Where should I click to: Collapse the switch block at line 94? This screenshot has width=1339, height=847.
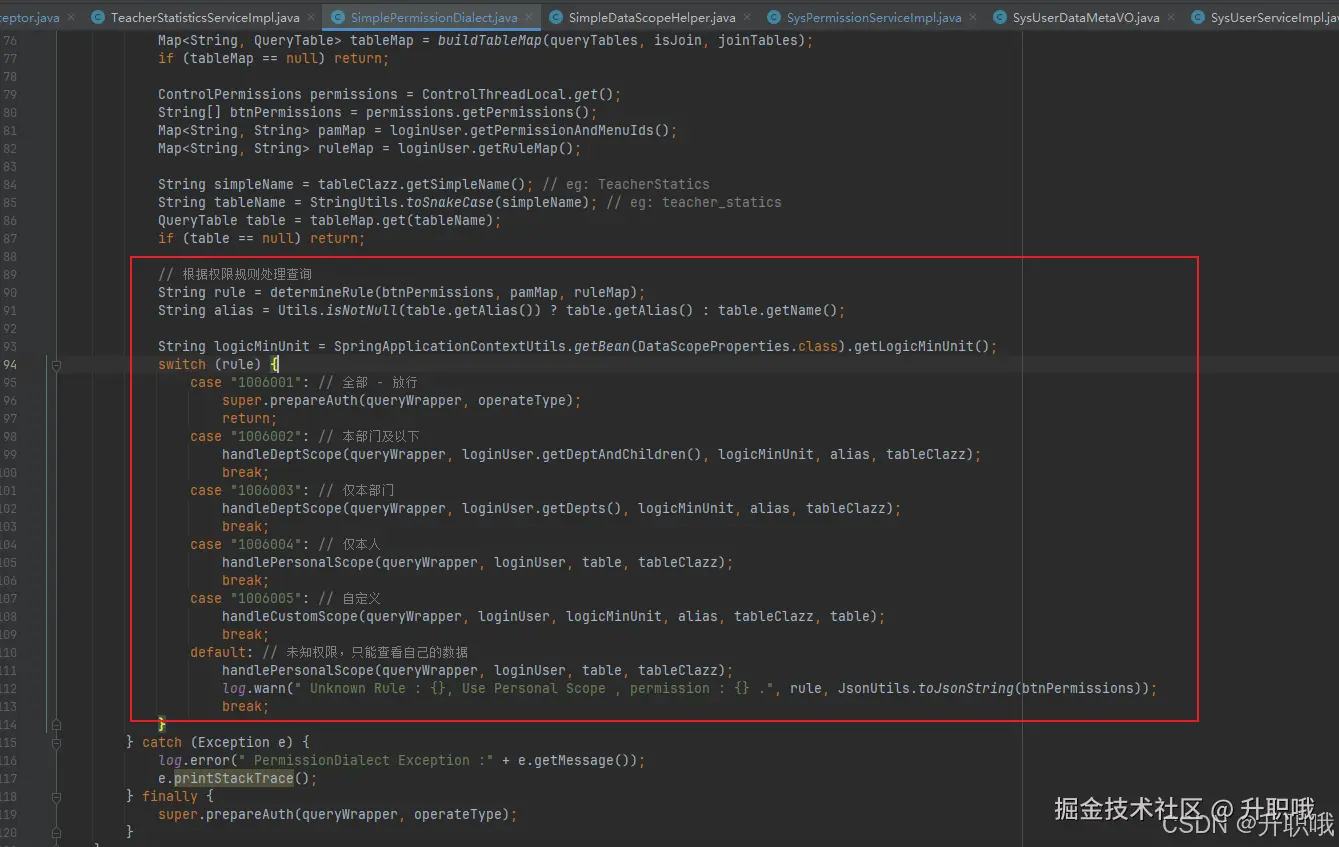click(56, 365)
